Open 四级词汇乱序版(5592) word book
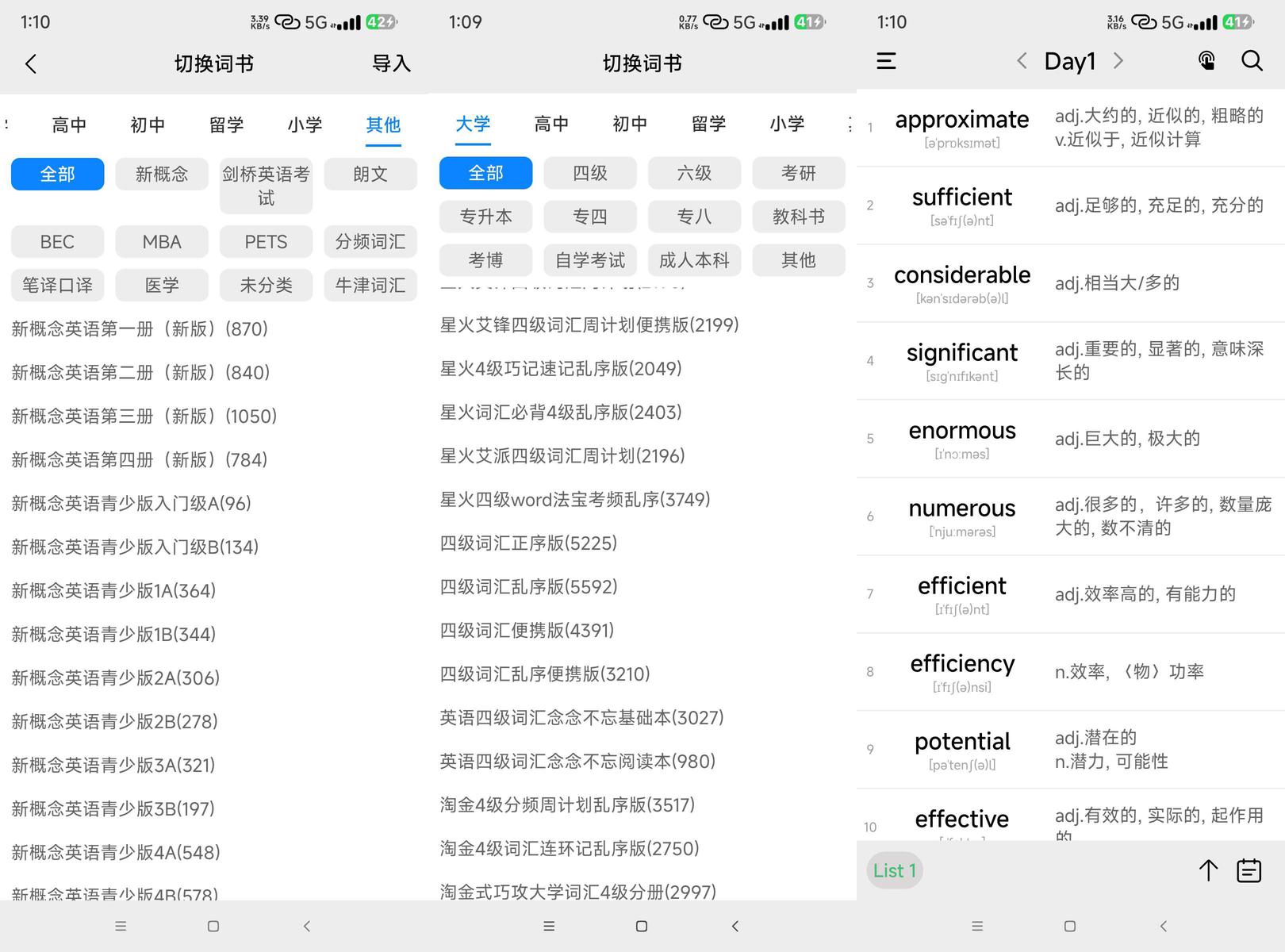Screen dimensions: 1285x952 (x=528, y=587)
